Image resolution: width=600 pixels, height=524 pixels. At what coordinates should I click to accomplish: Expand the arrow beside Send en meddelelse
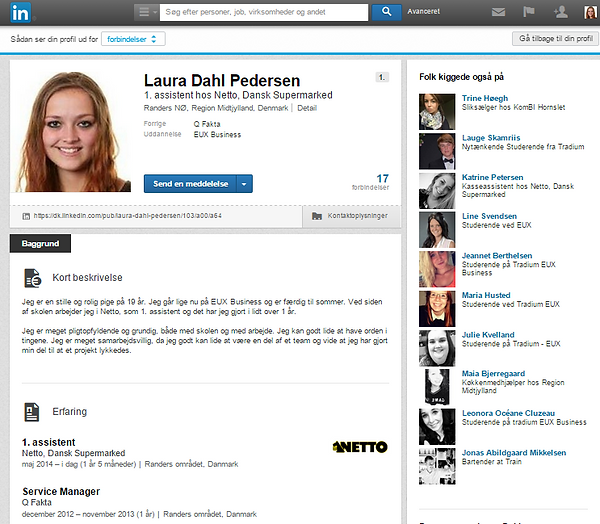(245, 184)
